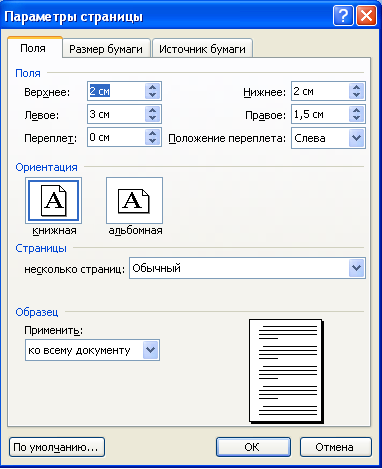Increase the Переплет value with up arrow

click(x=153, y=133)
